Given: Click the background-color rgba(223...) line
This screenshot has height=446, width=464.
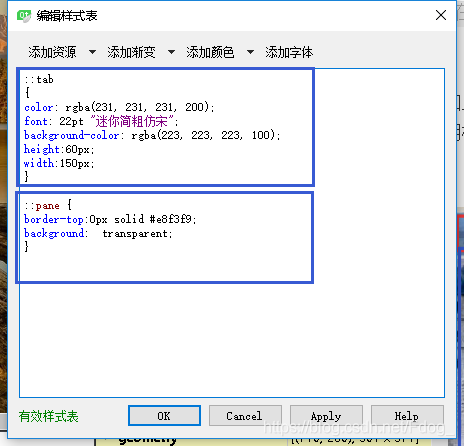Looking at the screenshot, I should point(152,135).
